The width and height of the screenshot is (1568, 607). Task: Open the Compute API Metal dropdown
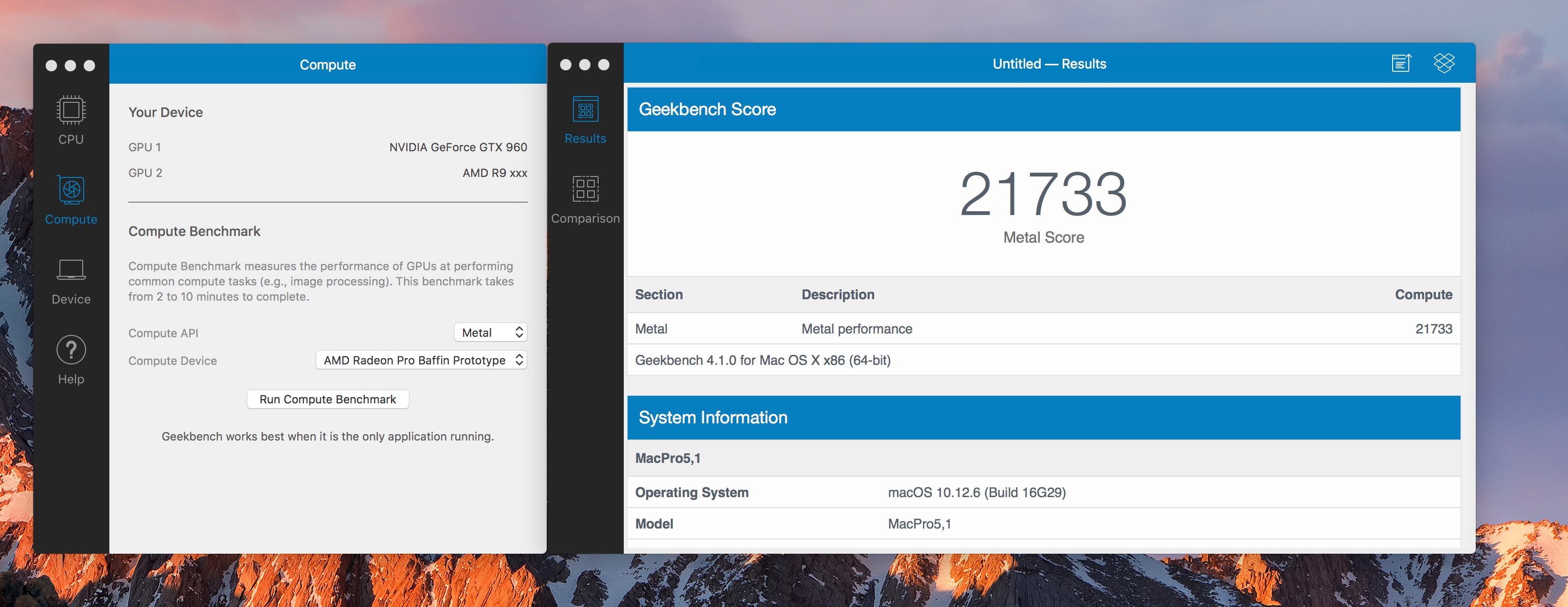coord(490,333)
